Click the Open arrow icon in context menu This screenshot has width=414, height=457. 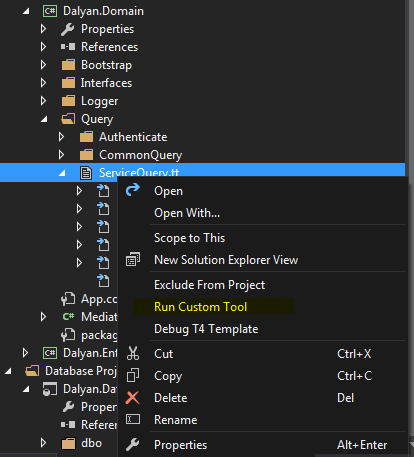tap(133, 190)
